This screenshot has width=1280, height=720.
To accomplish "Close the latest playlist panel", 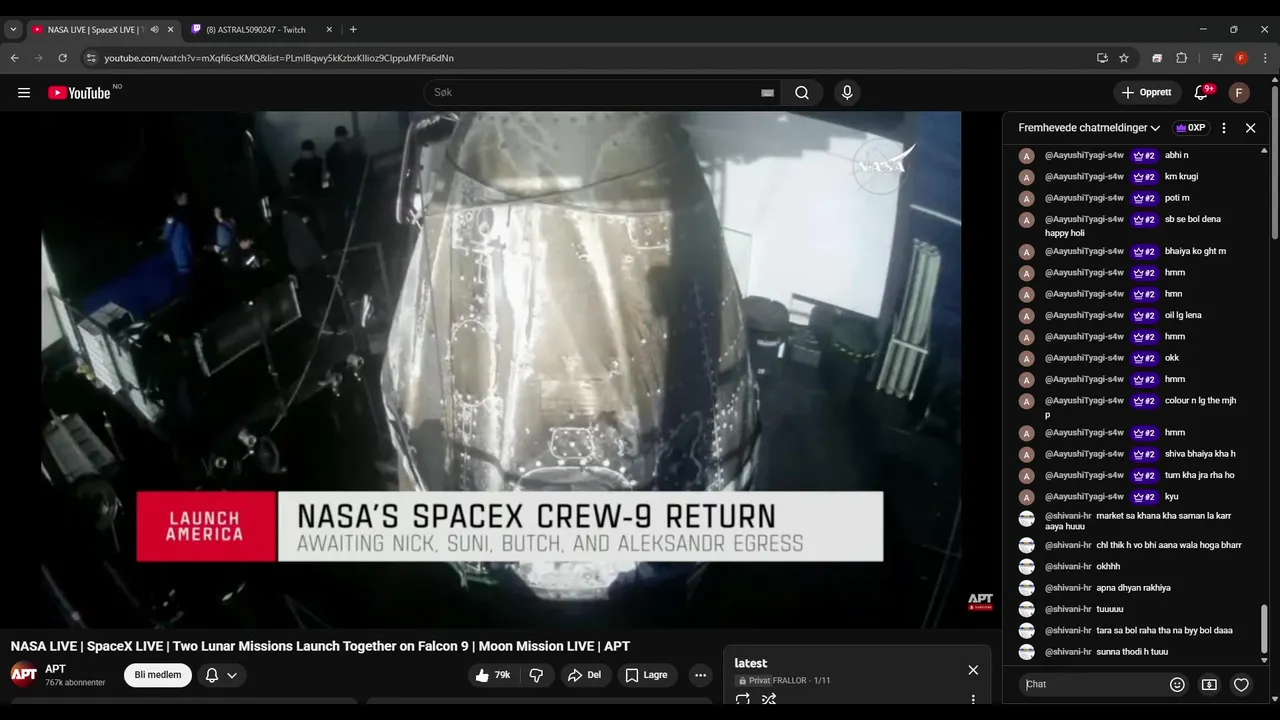I will pos(973,670).
